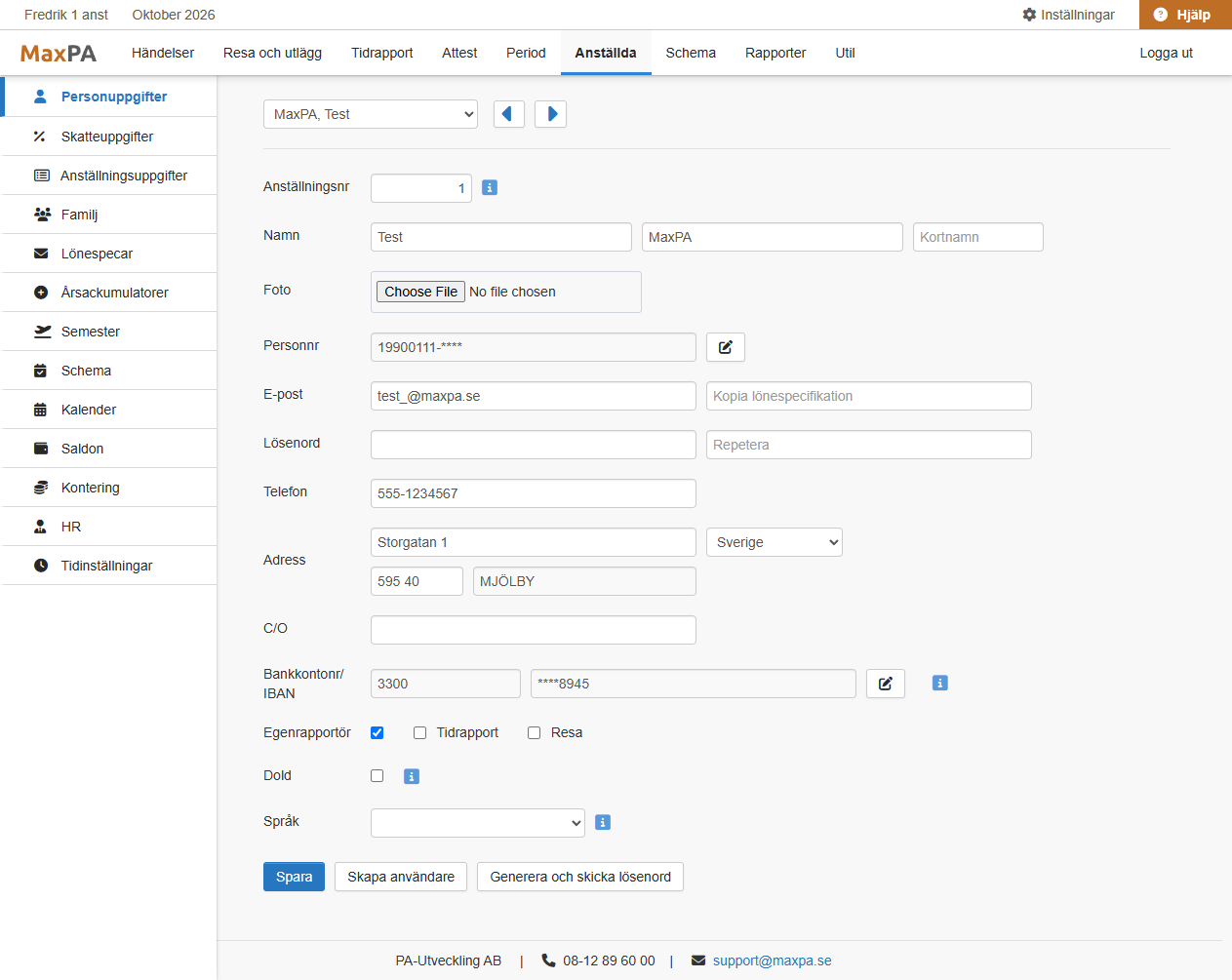Viewport: 1232px width, 980px height.
Task: Open Resa och utlägg tab
Action: tap(272, 53)
